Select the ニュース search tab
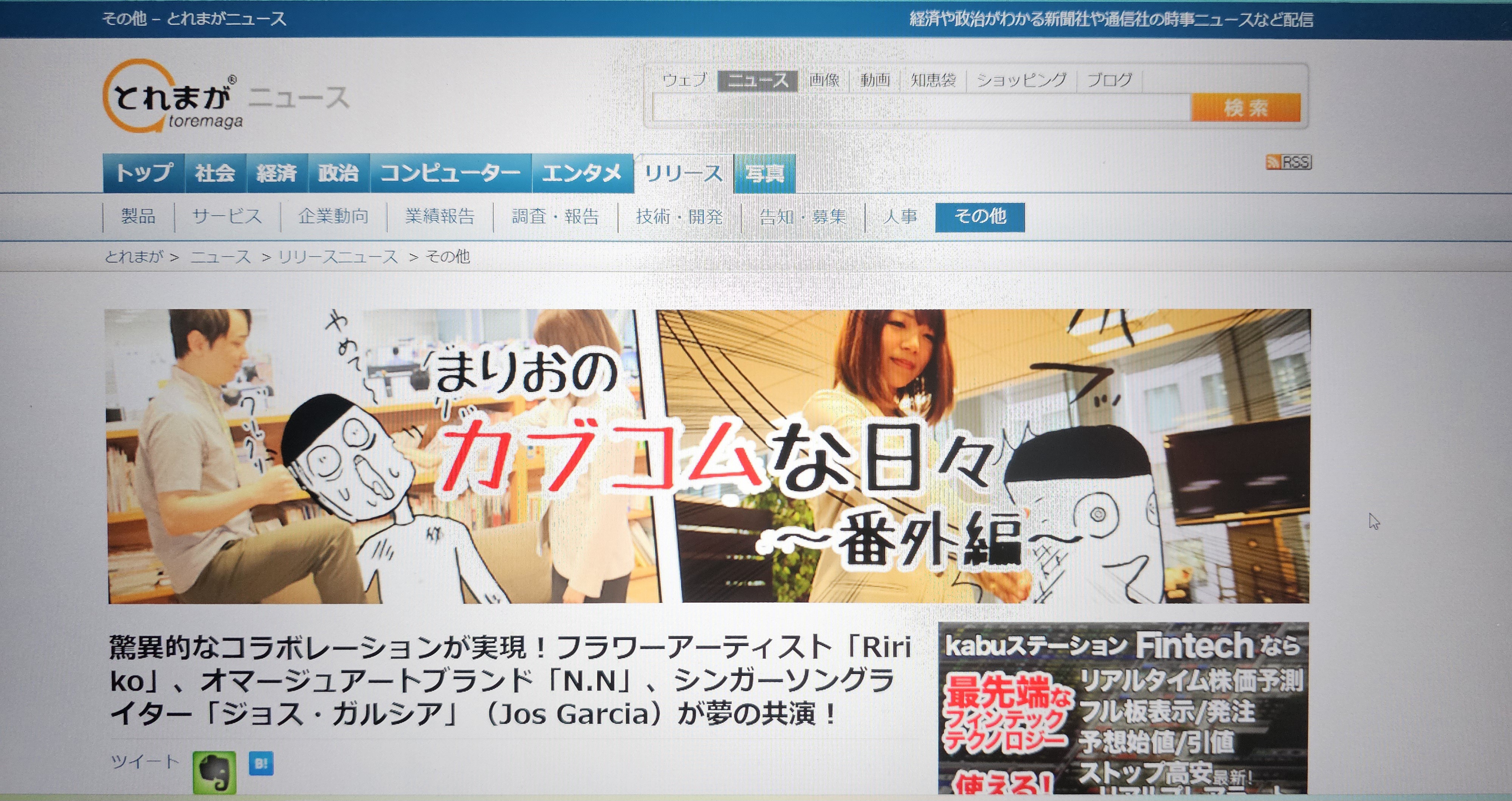Image resolution: width=1512 pixels, height=801 pixels. pyautogui.click(x=757, y=81)
